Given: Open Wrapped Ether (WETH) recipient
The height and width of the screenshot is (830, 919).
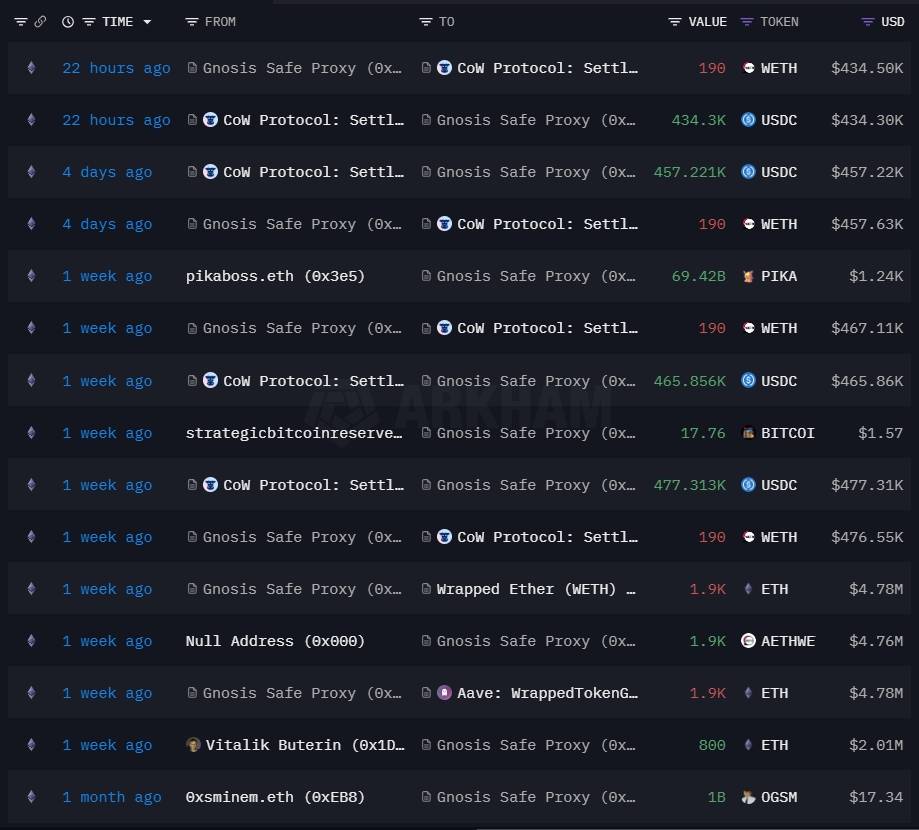Looking at the screenshot, I should 536,589.
